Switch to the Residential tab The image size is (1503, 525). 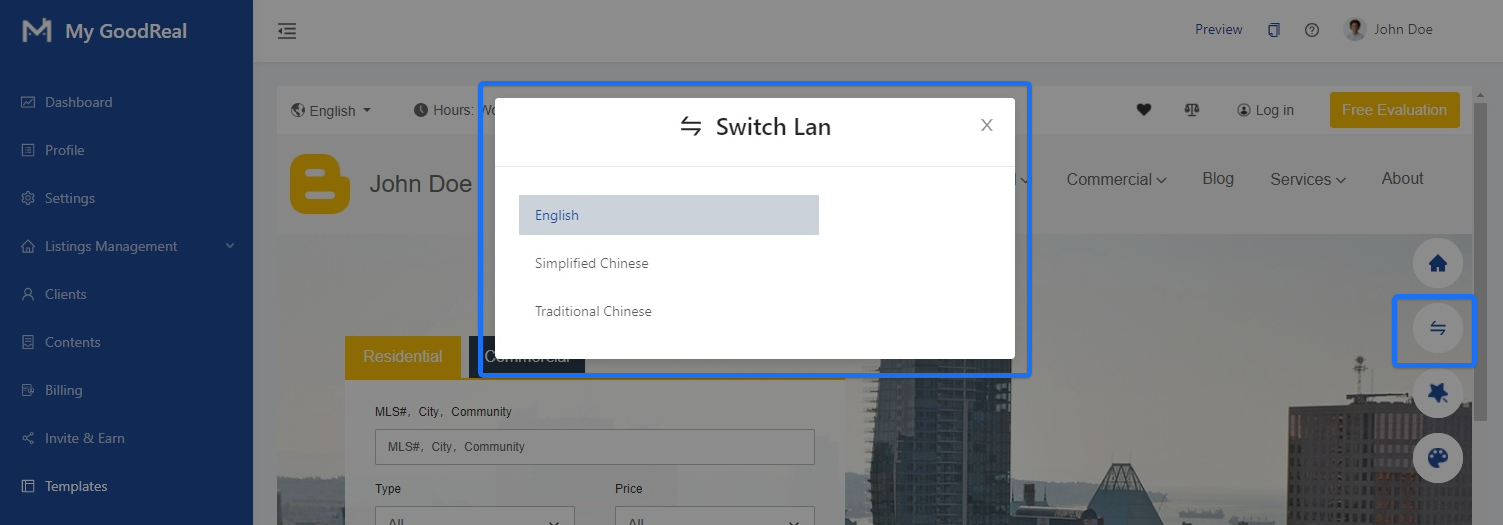[x=402, y=357]
